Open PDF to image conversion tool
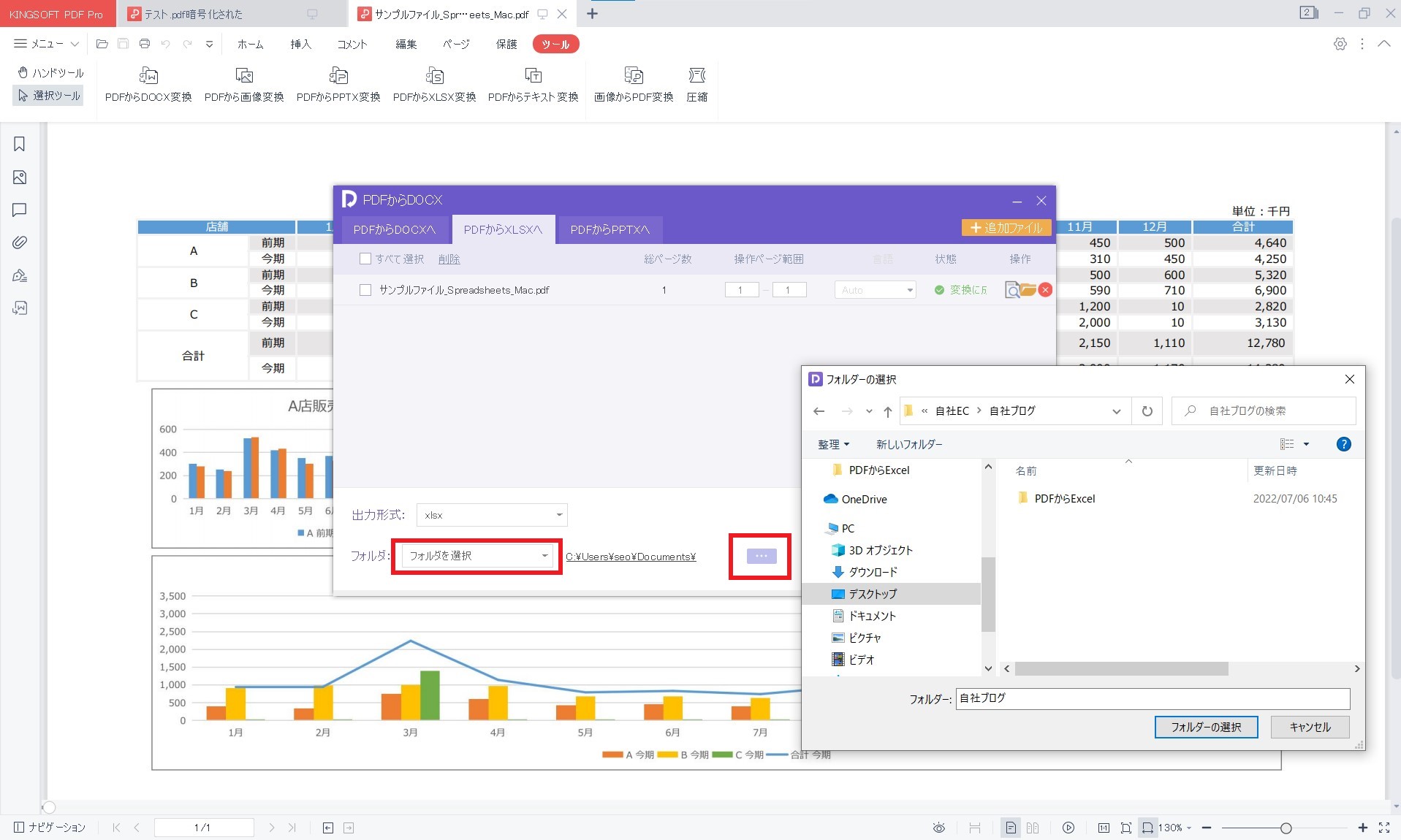 244,85
